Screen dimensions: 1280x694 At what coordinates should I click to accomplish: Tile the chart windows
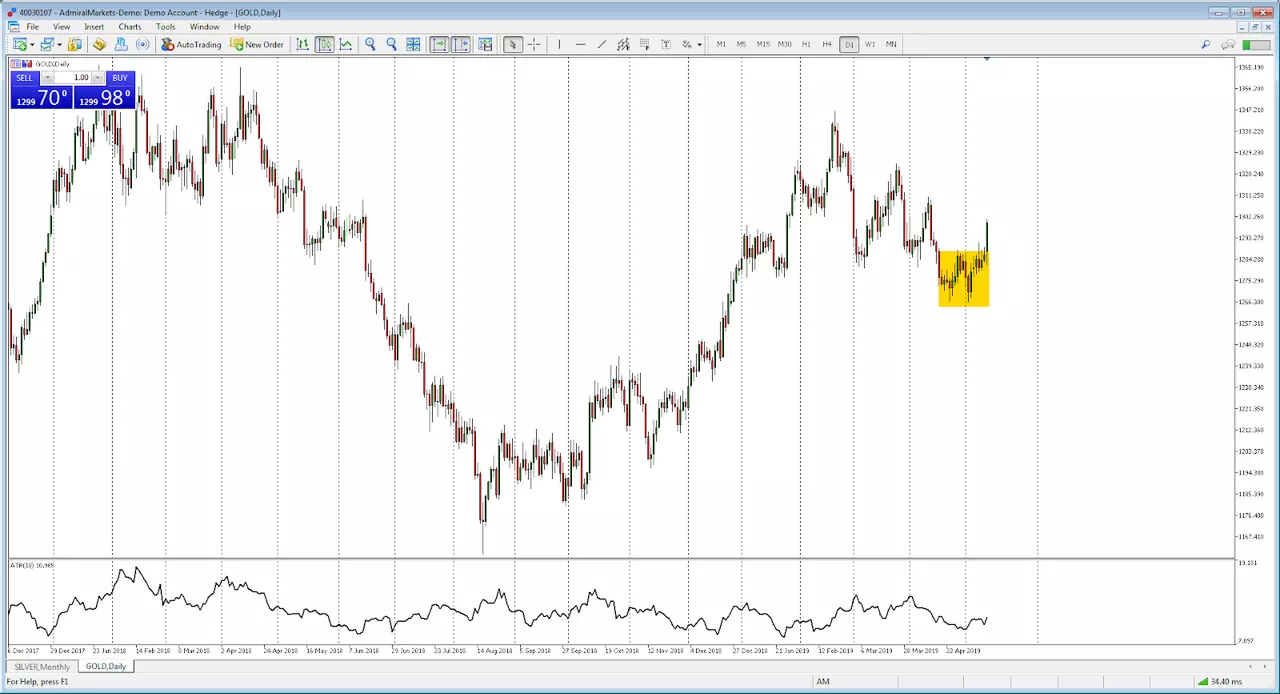(x=413, y=44)
